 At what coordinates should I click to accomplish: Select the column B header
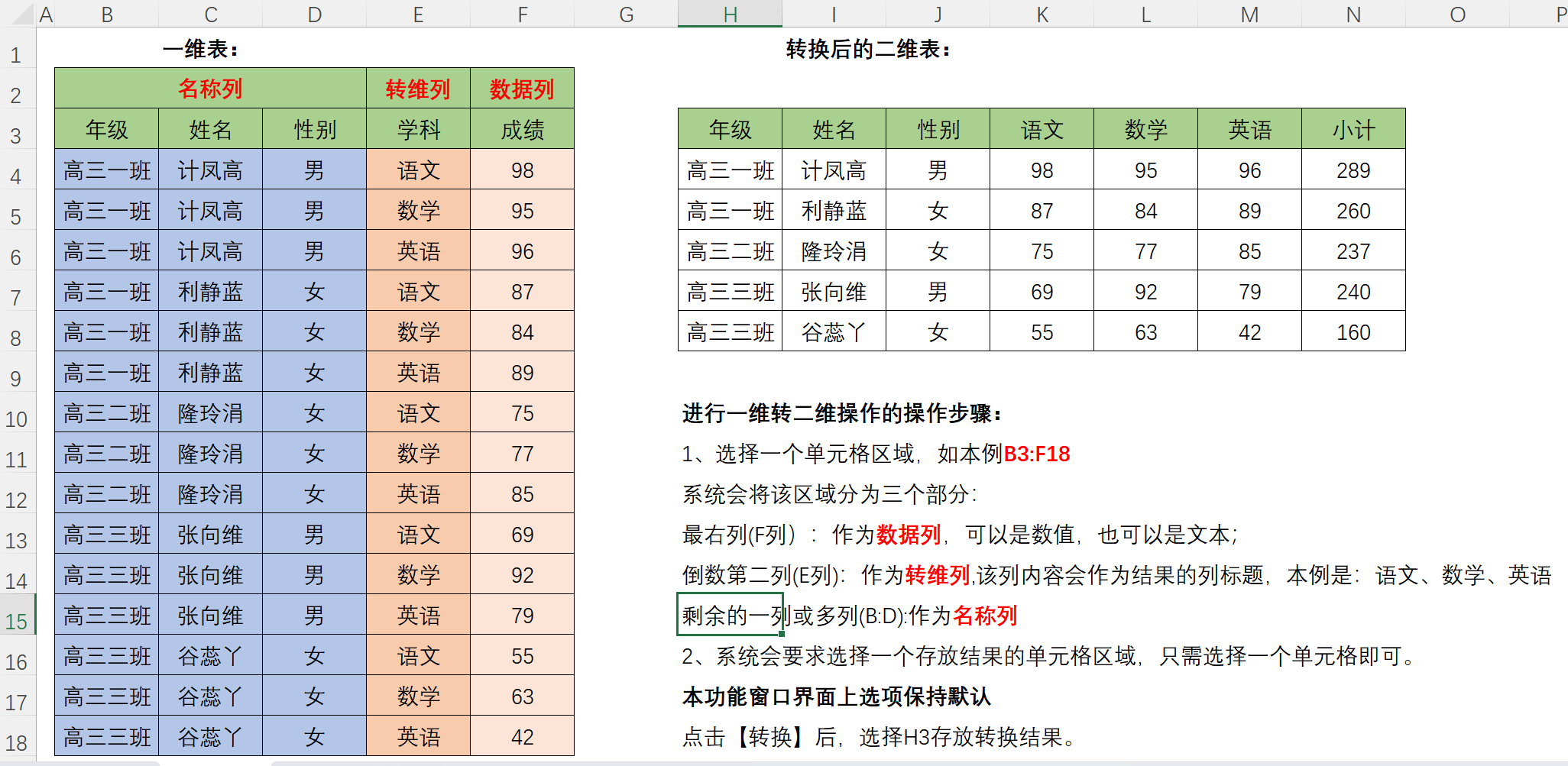click(107, 14)
